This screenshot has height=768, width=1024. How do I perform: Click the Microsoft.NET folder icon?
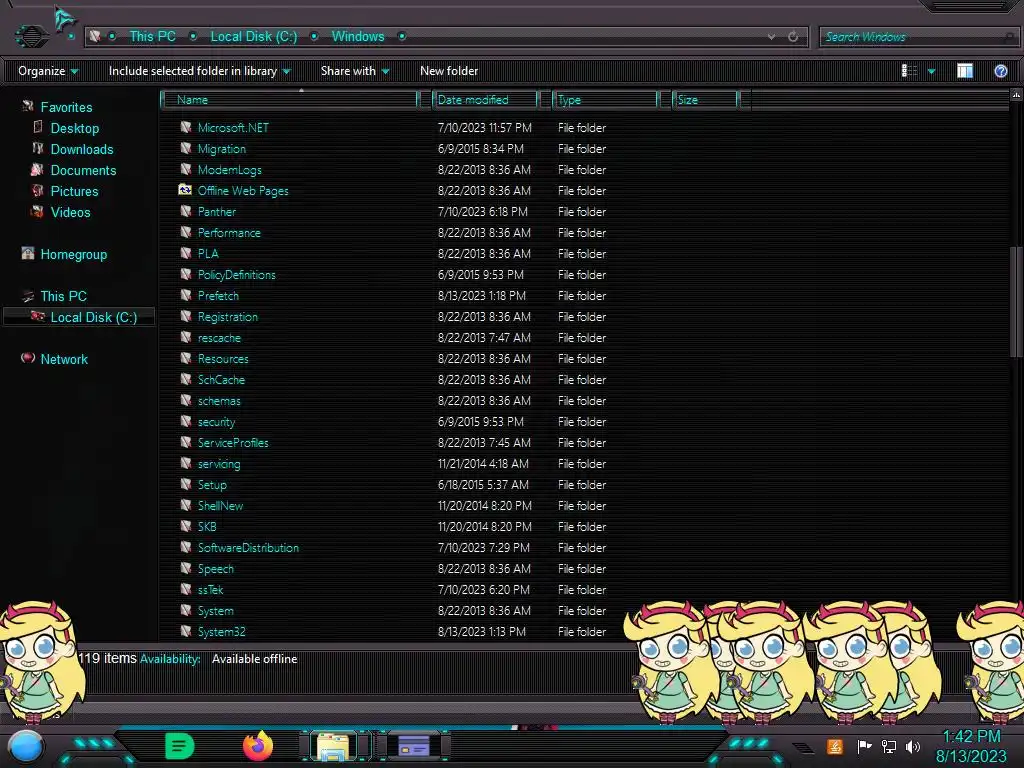pyautogui.click(x=185, y=127)
